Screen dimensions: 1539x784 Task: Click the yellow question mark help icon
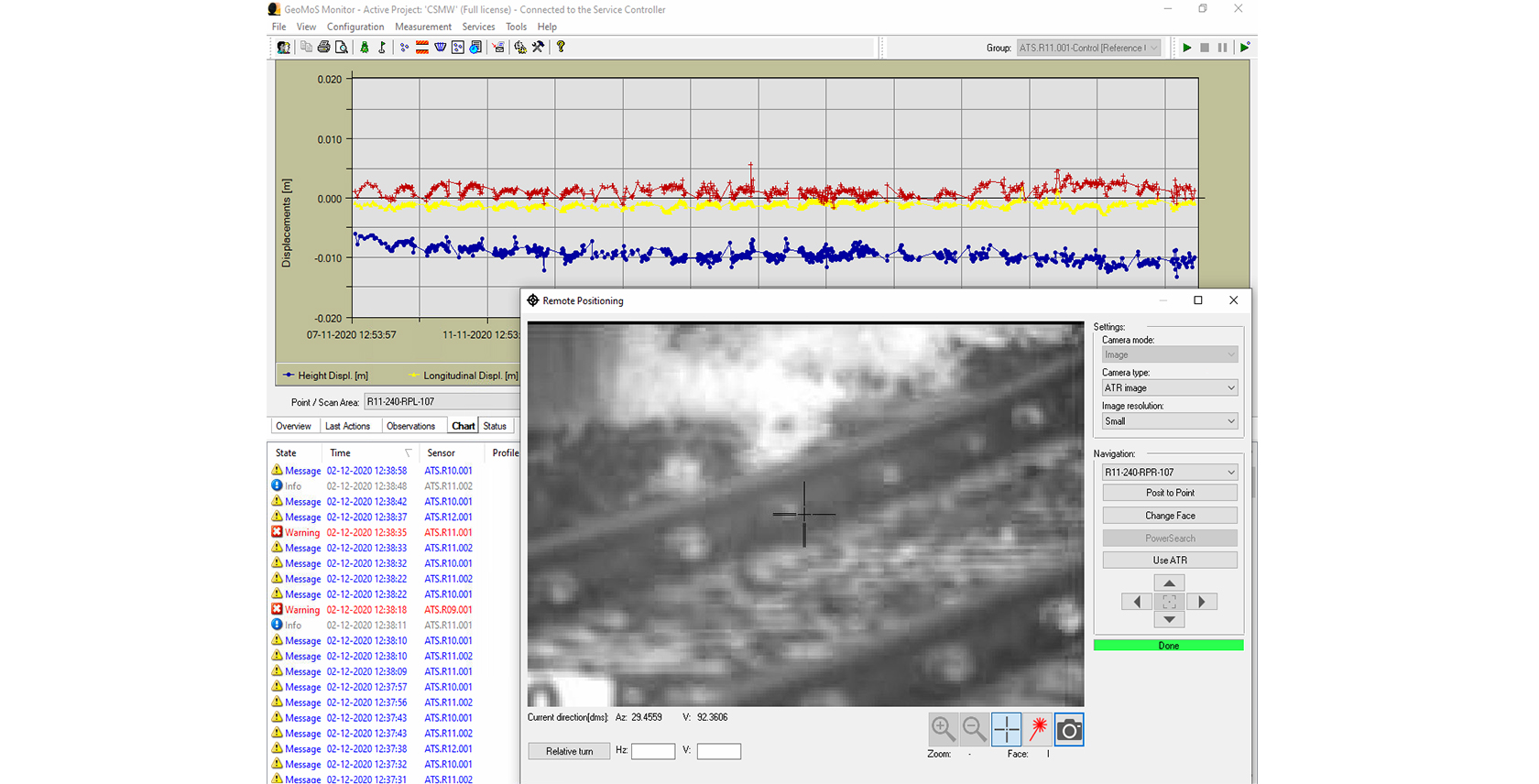coord(561,48)
